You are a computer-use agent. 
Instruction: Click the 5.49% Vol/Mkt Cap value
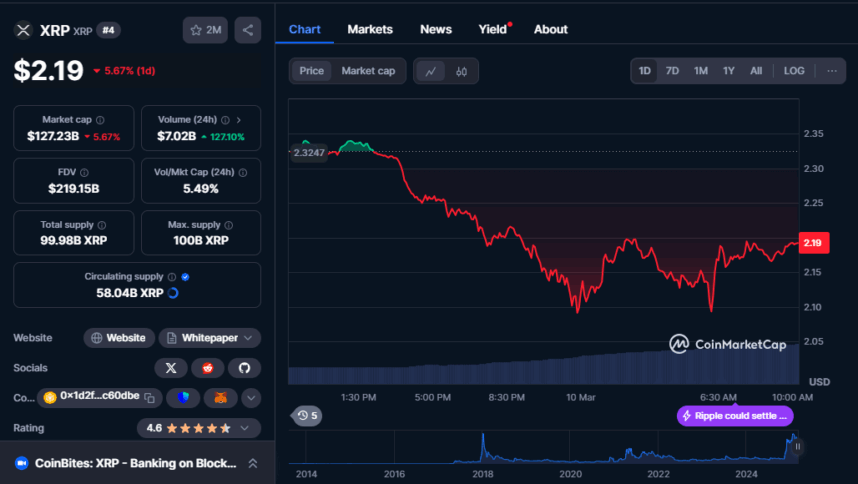point(201,189)
